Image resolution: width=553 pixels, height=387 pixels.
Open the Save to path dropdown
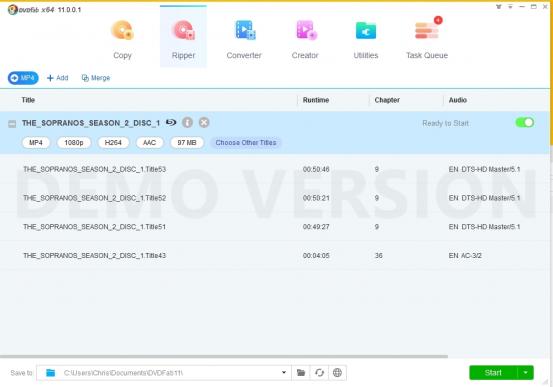284,373
